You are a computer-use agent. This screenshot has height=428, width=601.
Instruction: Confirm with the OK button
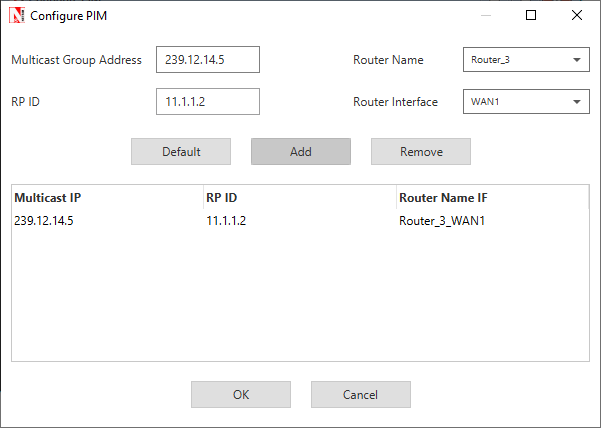point(241,395)
